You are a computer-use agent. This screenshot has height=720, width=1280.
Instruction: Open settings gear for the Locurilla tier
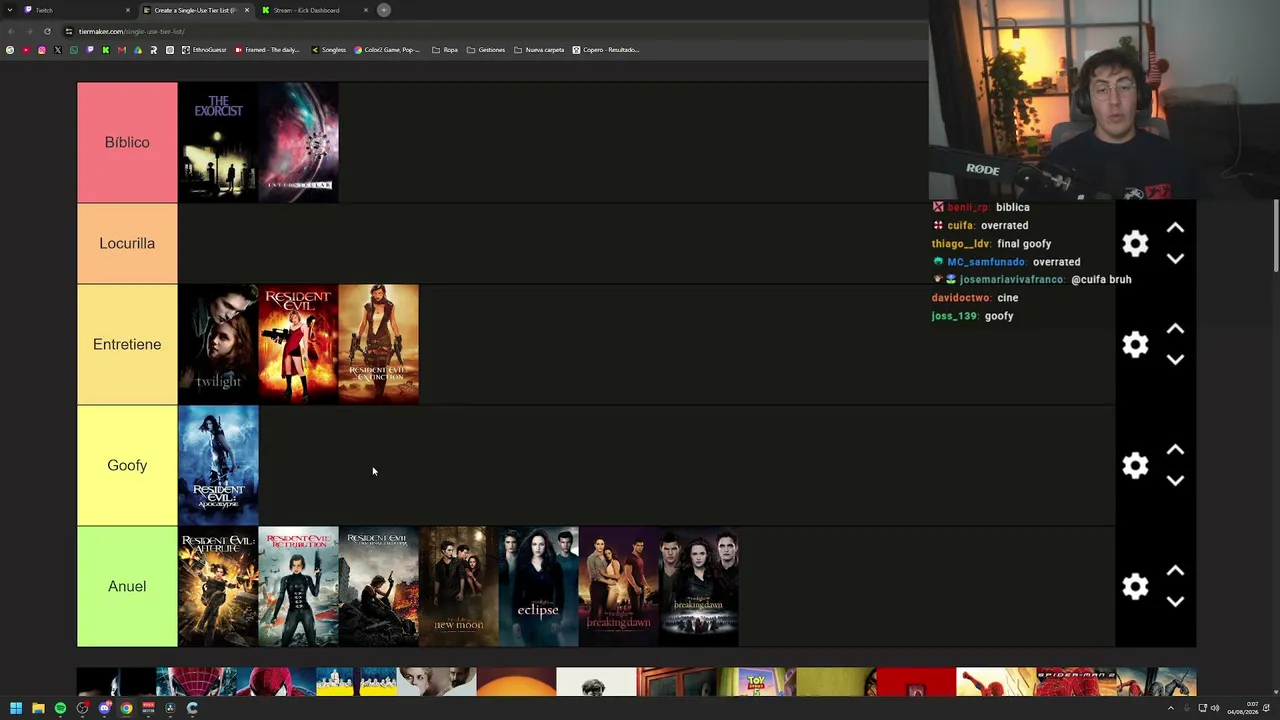click(1135, 243)
